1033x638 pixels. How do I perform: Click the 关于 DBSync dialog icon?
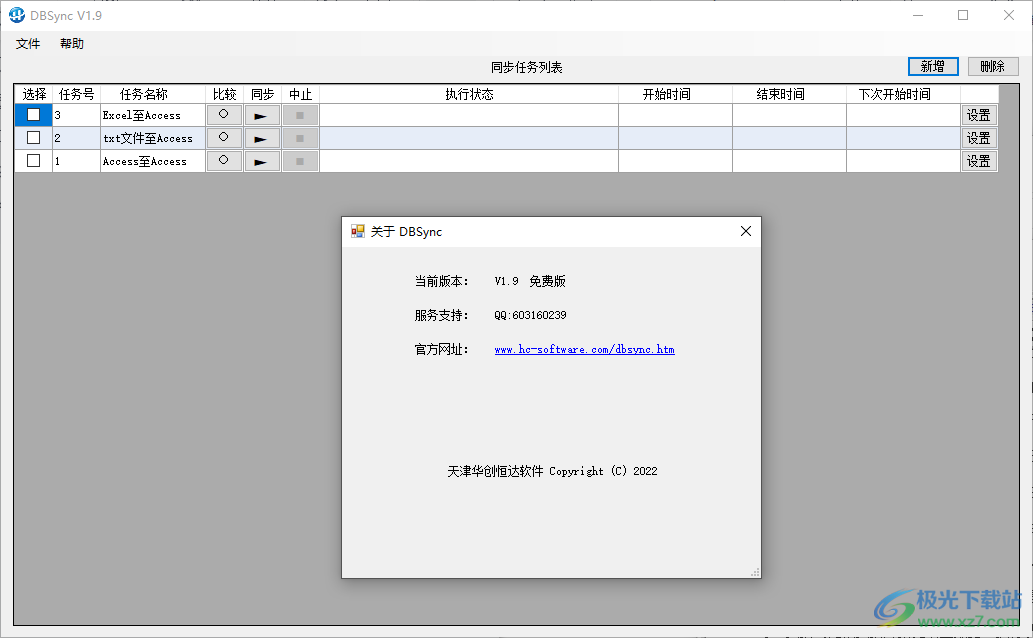tap(358, 231)
